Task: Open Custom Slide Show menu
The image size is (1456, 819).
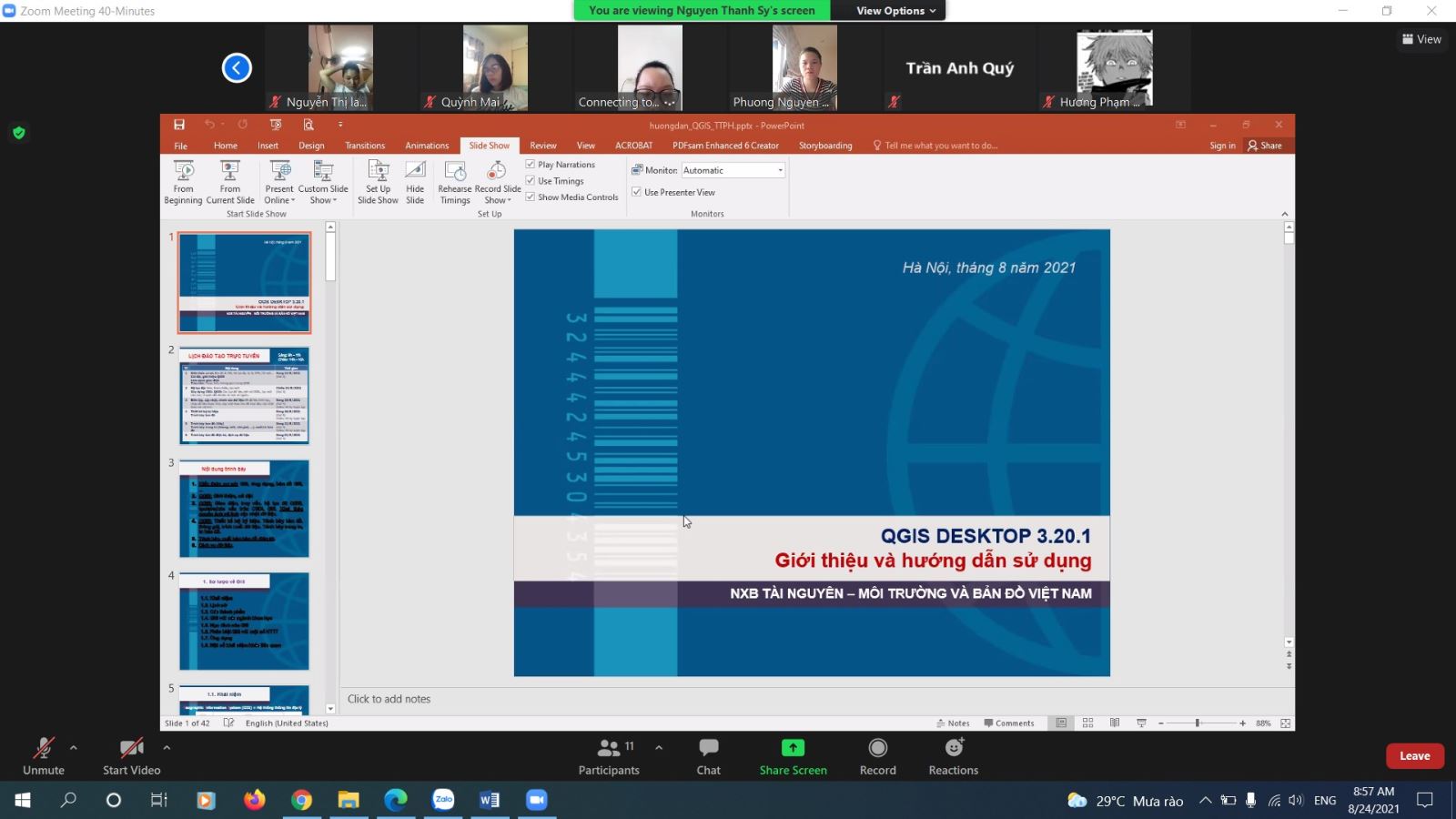Action: point(323,182)
